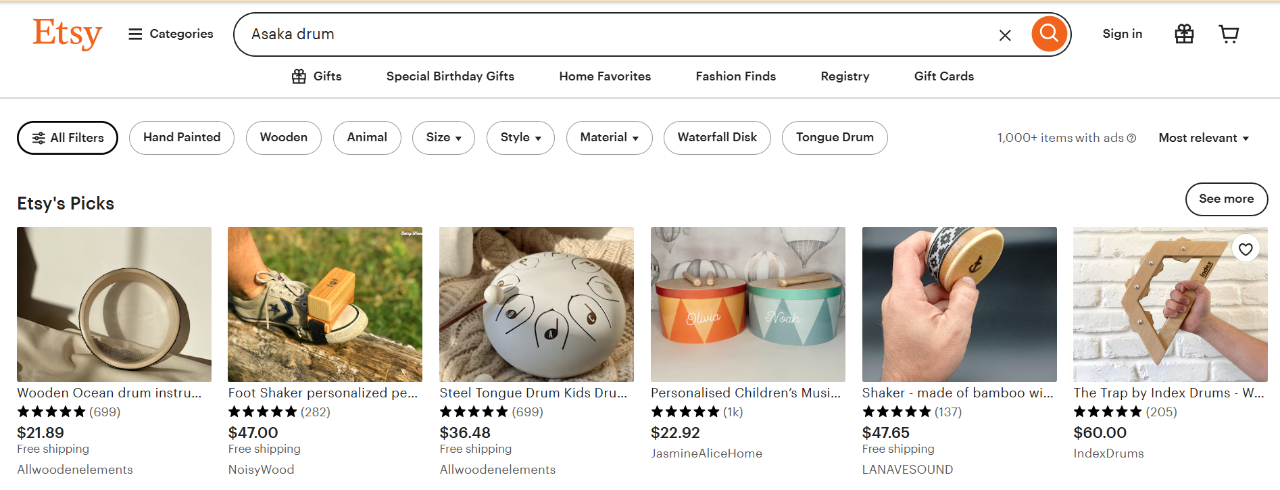
Task: Open the Steel Tongue Drum product thumbnail
Action: point(536,304)
